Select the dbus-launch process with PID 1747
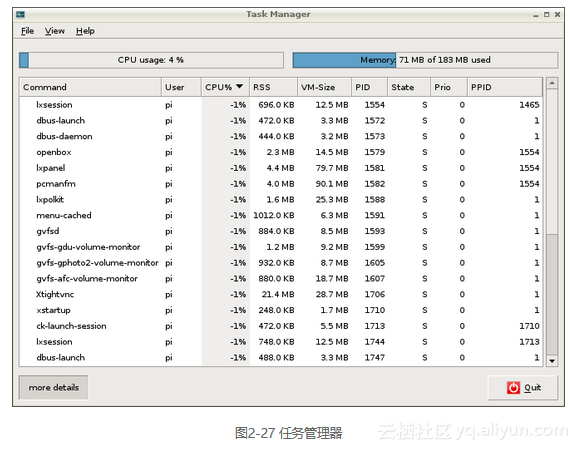Screen dimensions: 579x451 [x=281, y=358]
